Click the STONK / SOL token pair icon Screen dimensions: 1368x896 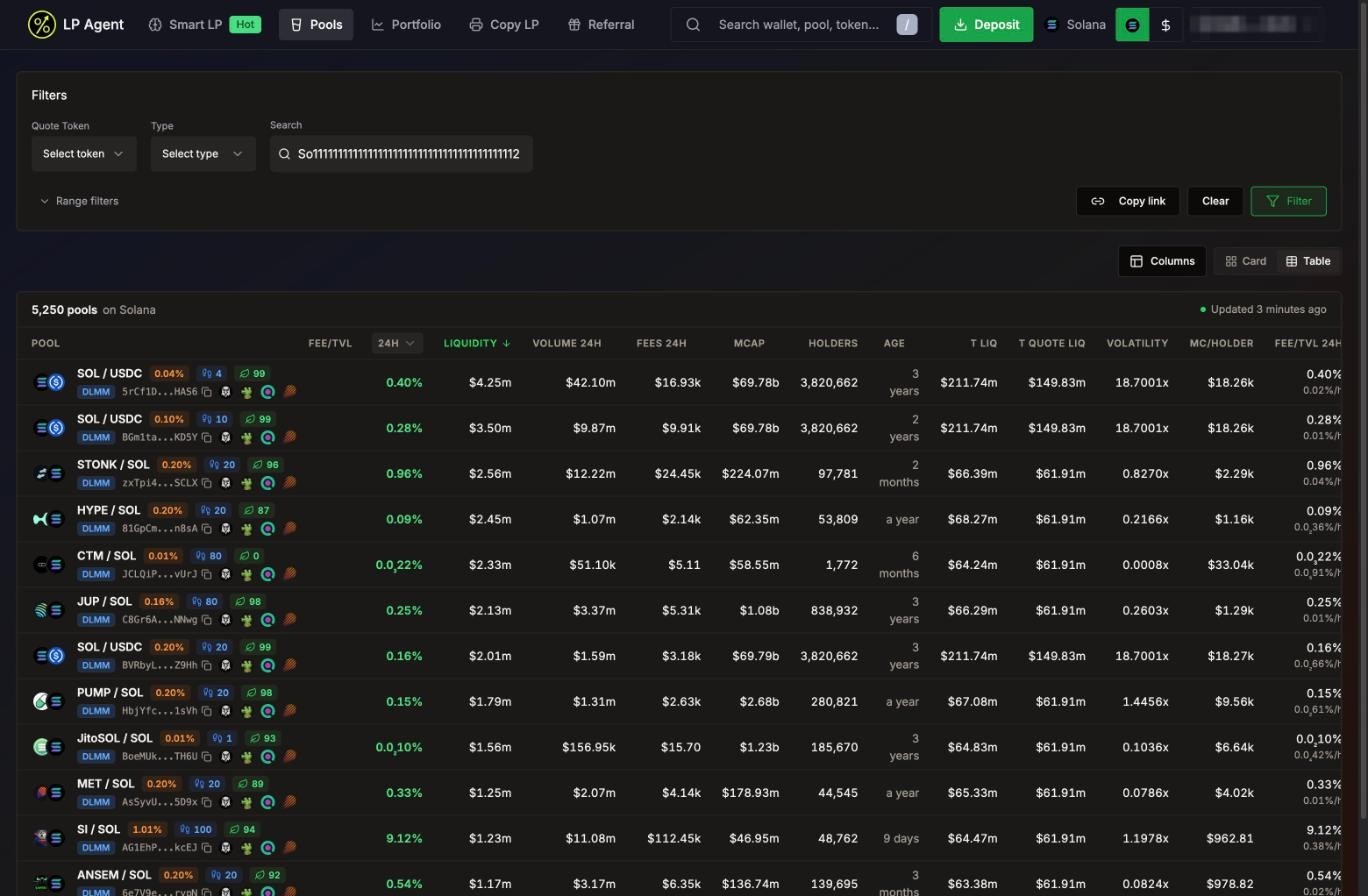point(48,473)
